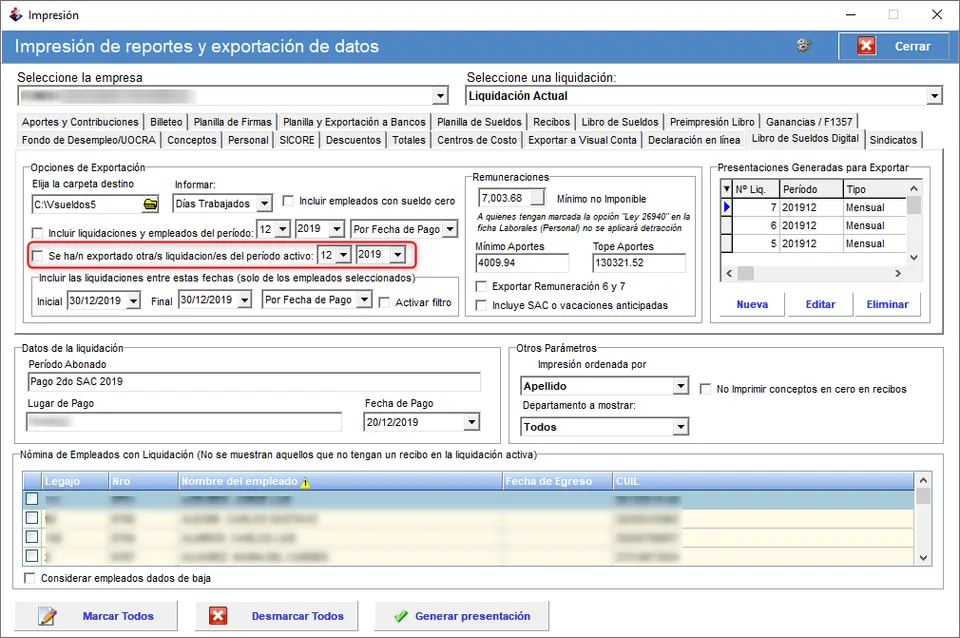Viewport: 960px width, 638px height.
Task: Click Eliminar in Presentaciones Generadas
Action: click(x=887, y=304)
